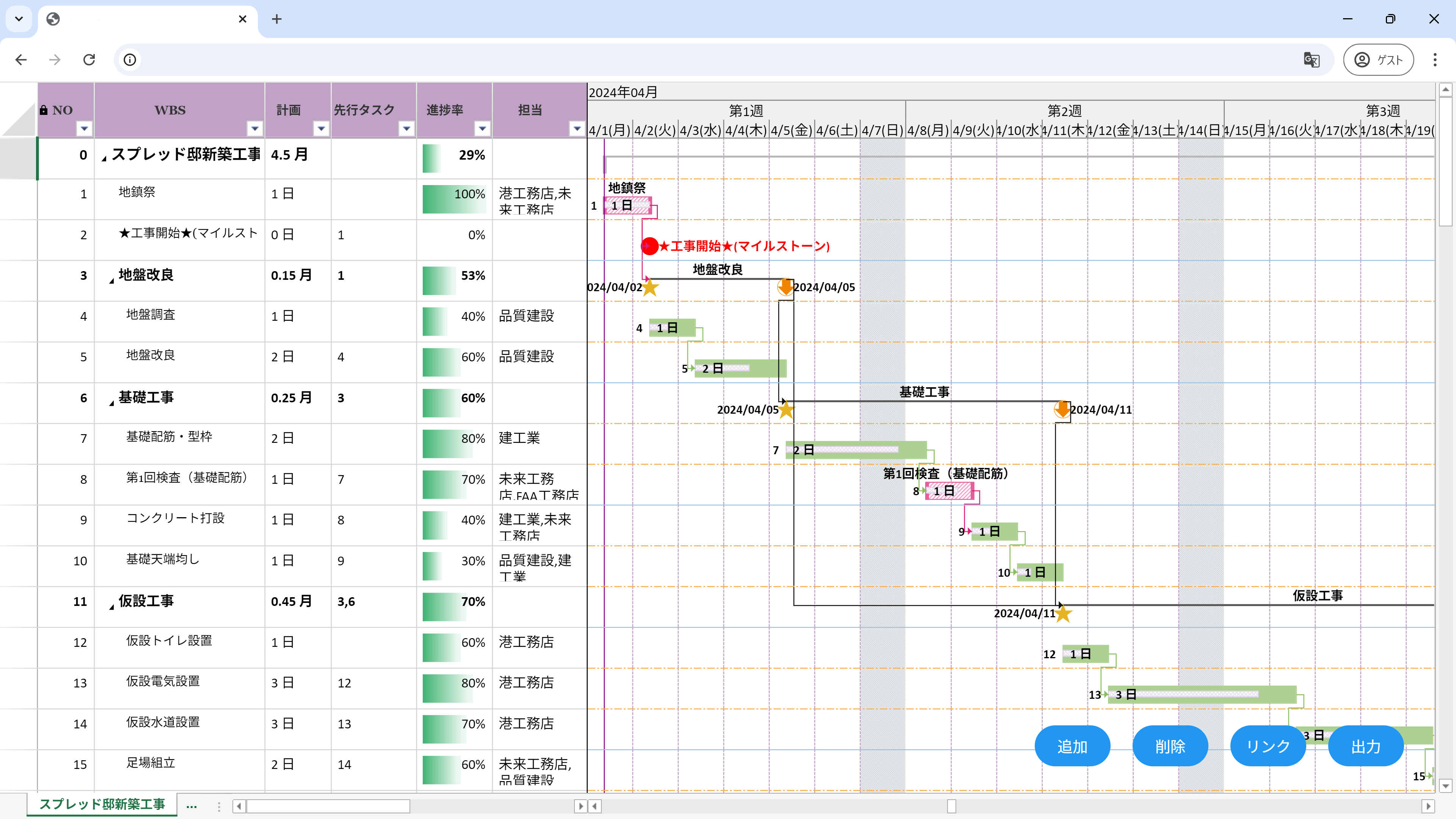Image resolution: width=1456 pixels, height=819 pixels.
Task: Click the vertical scroll up arrow
Action: pyautogui.click(x=1445, y=89)
